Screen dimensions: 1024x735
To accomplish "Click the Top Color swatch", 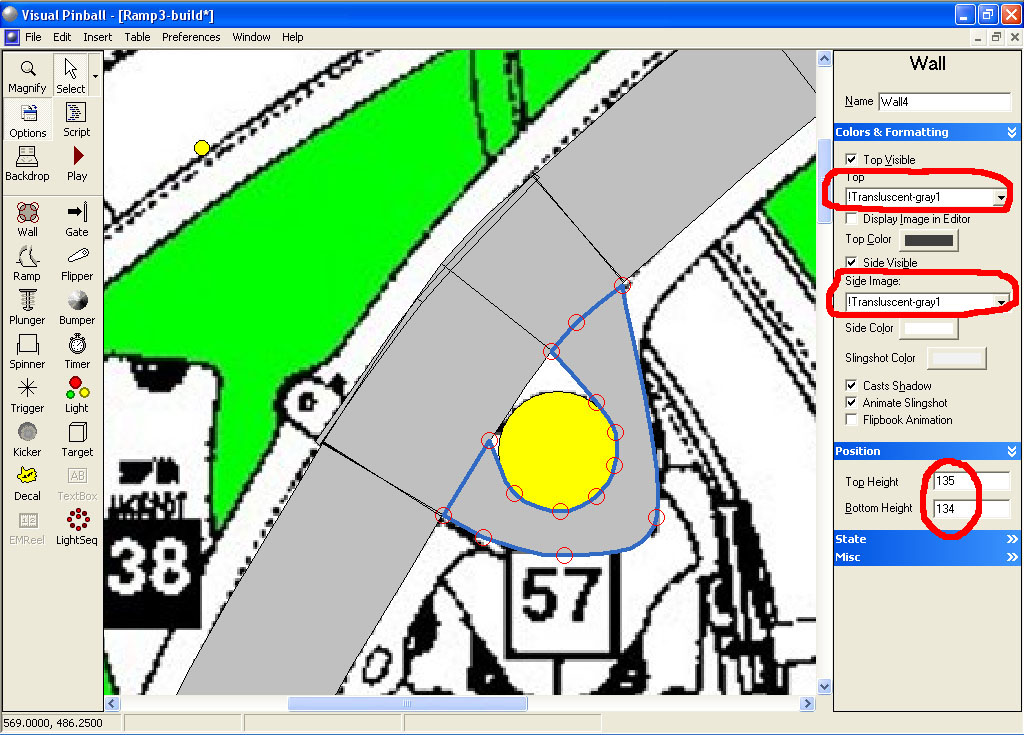I will [x=928, y=240].
